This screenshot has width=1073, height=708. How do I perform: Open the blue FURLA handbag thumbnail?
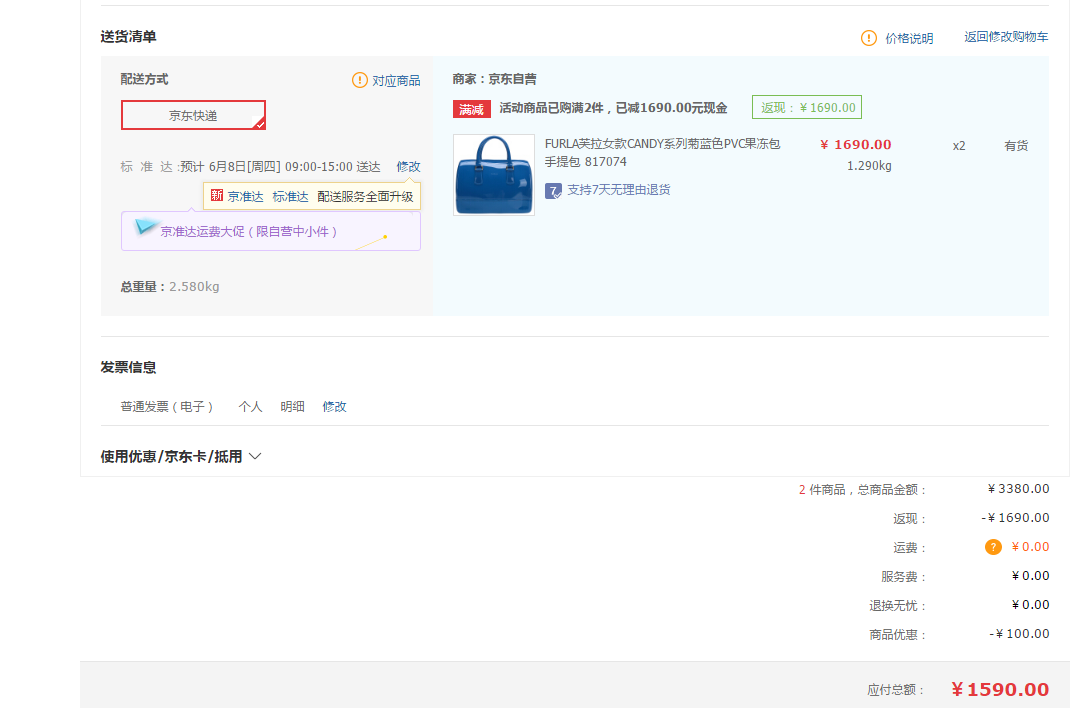click(493, 175)
